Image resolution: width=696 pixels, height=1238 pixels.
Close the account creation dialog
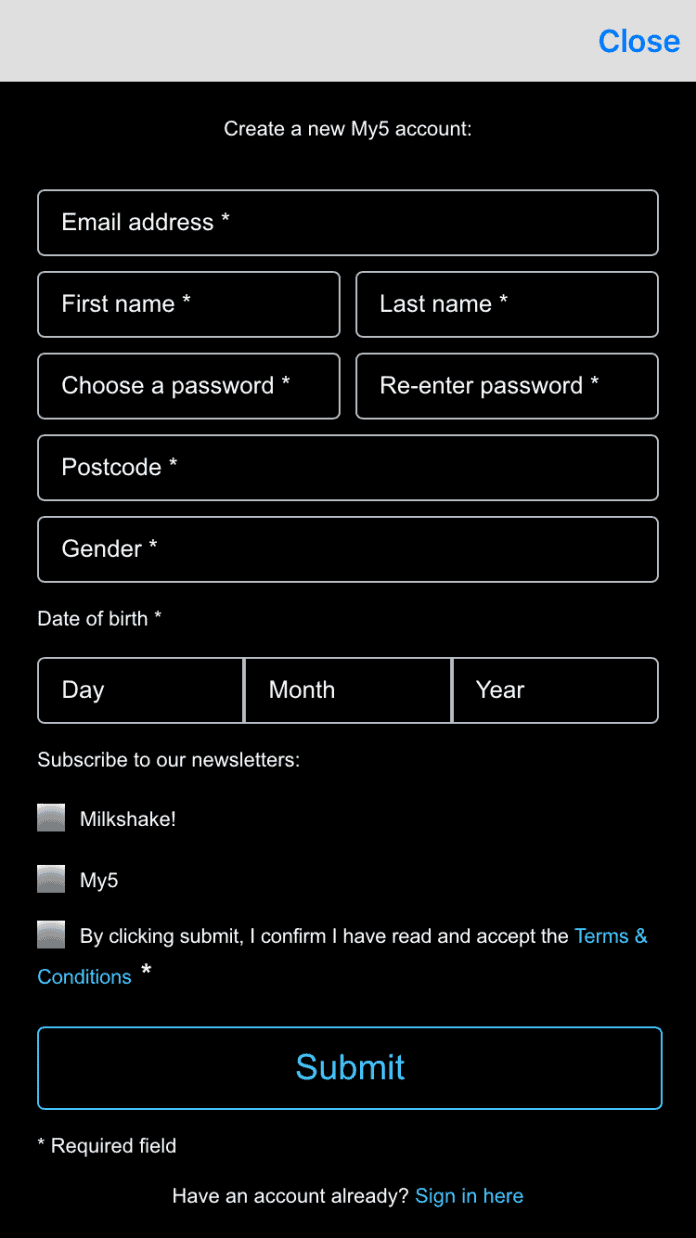[639, 41]
